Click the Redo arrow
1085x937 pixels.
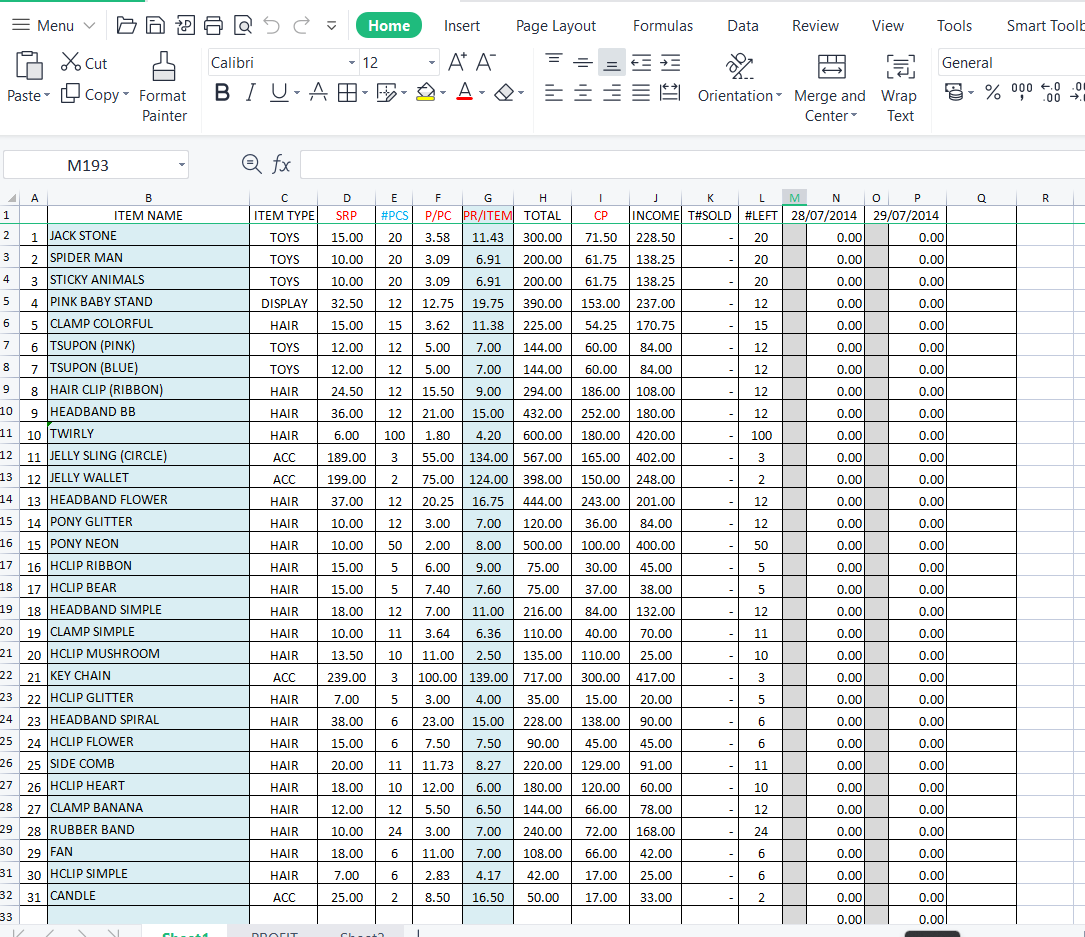click(x=301, y=26)
